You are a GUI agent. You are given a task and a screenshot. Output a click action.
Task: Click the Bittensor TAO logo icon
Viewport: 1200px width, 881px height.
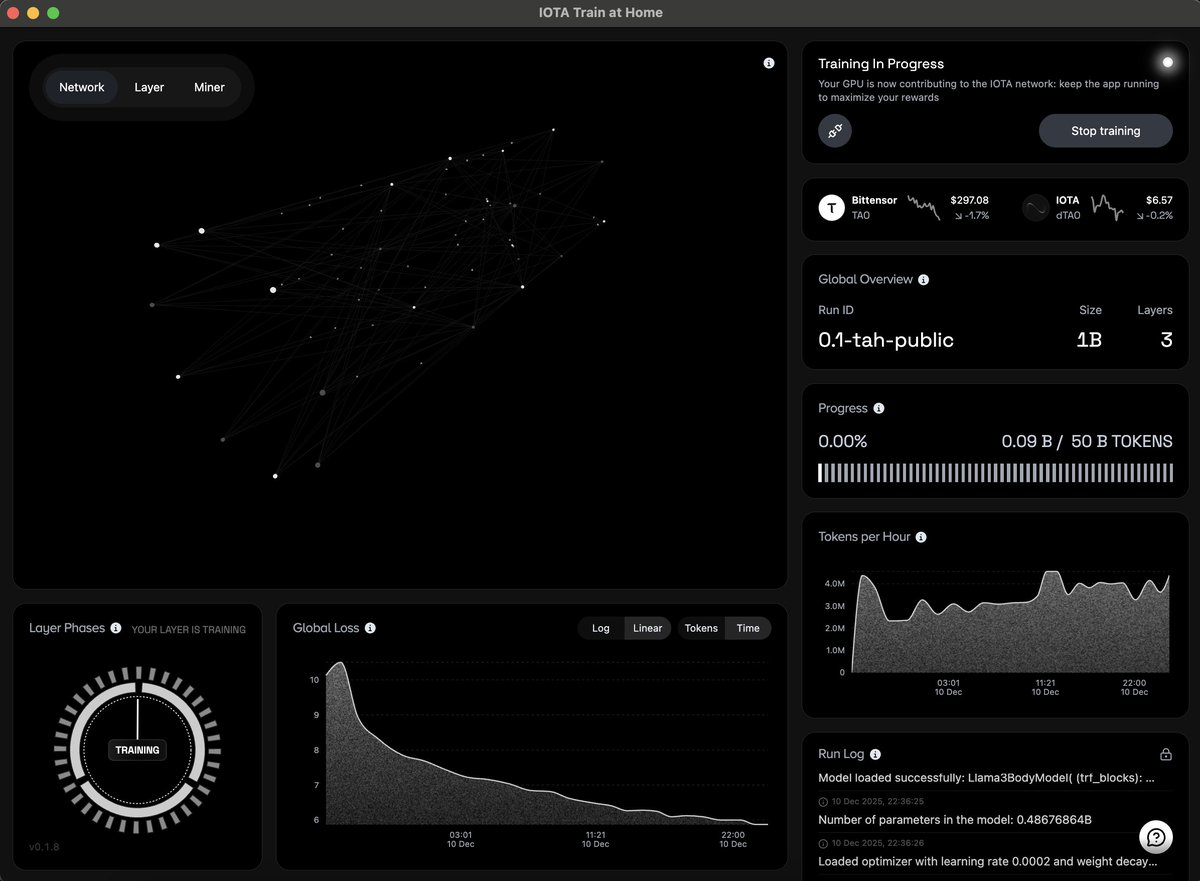click(832, 208)
